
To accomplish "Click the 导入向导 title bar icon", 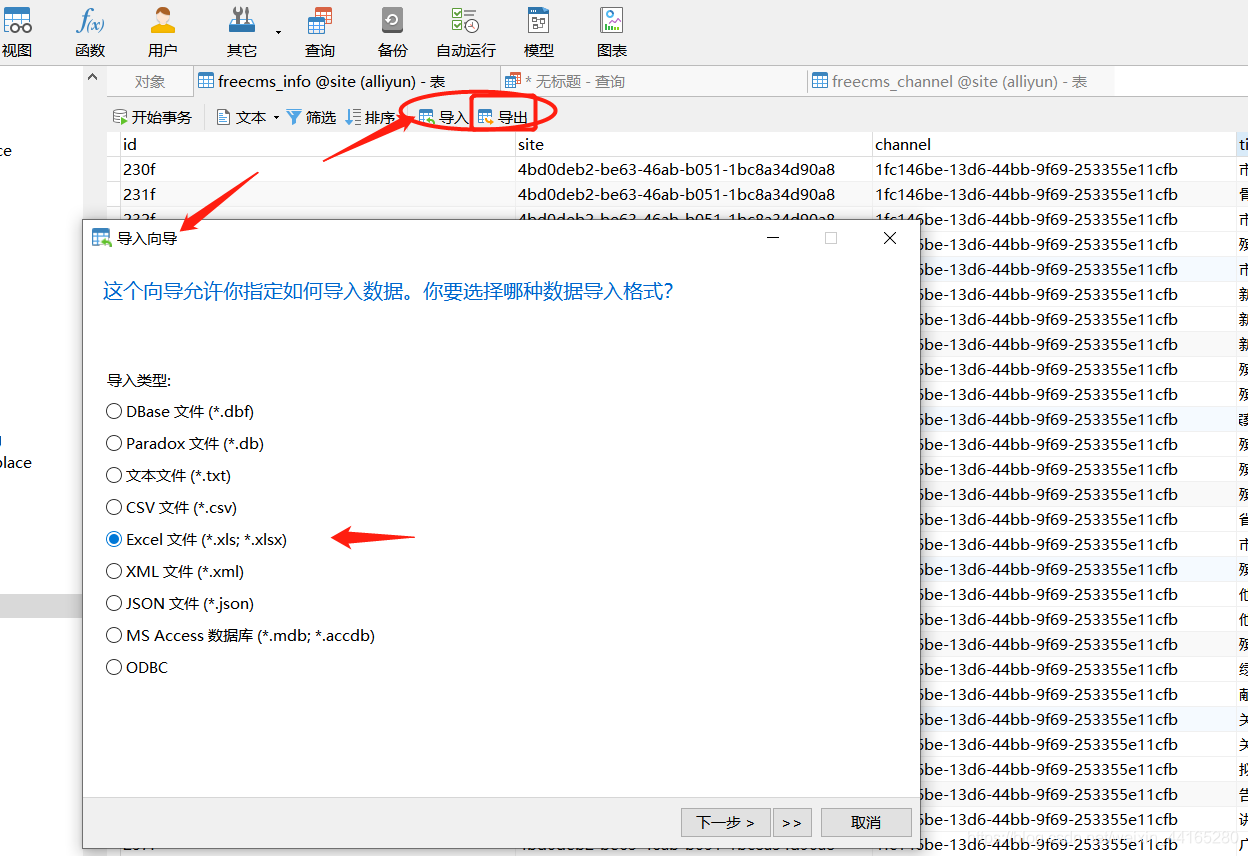I will [102, 238].
